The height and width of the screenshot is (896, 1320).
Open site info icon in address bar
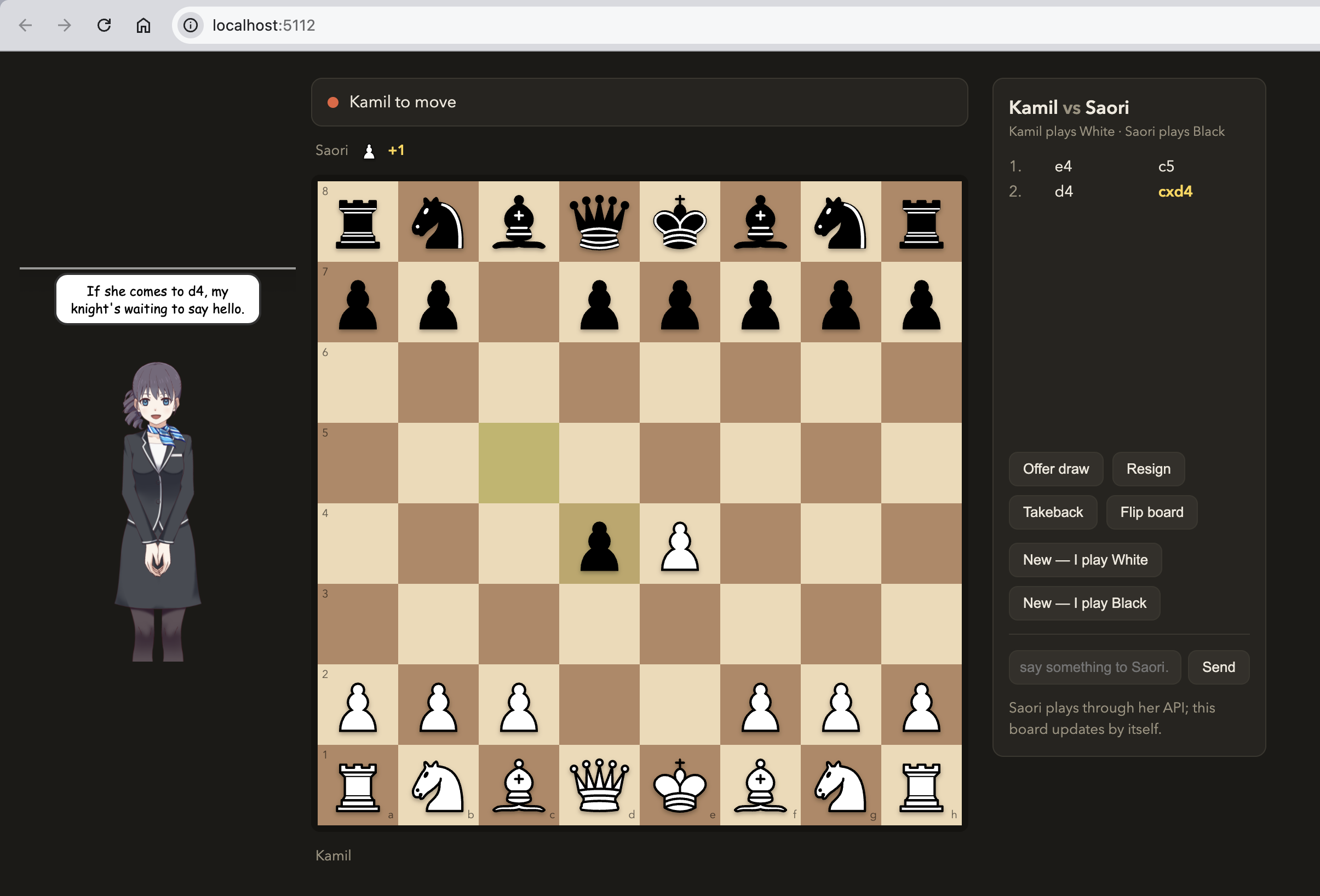[191, 25]
